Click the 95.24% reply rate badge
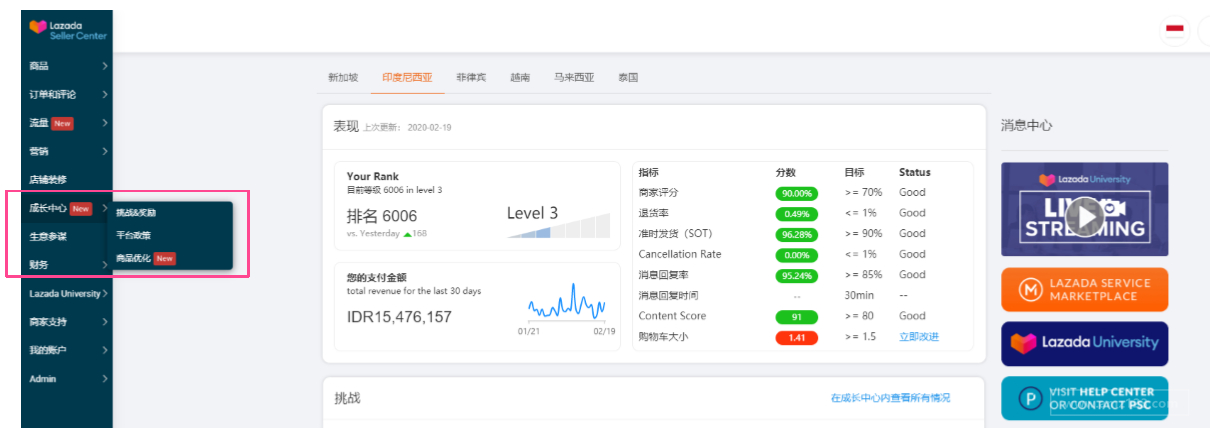The width and height of the screenshot is (1210, 436). [797, 276]
